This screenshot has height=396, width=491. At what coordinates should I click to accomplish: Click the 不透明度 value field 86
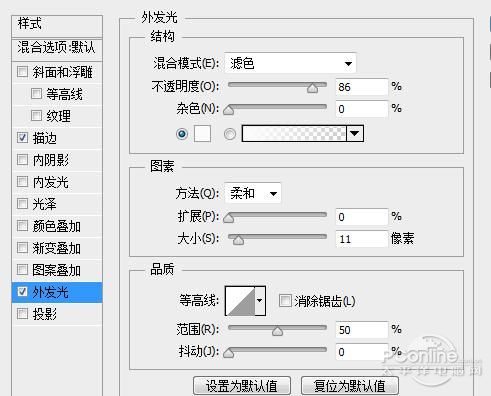(362, 87)
